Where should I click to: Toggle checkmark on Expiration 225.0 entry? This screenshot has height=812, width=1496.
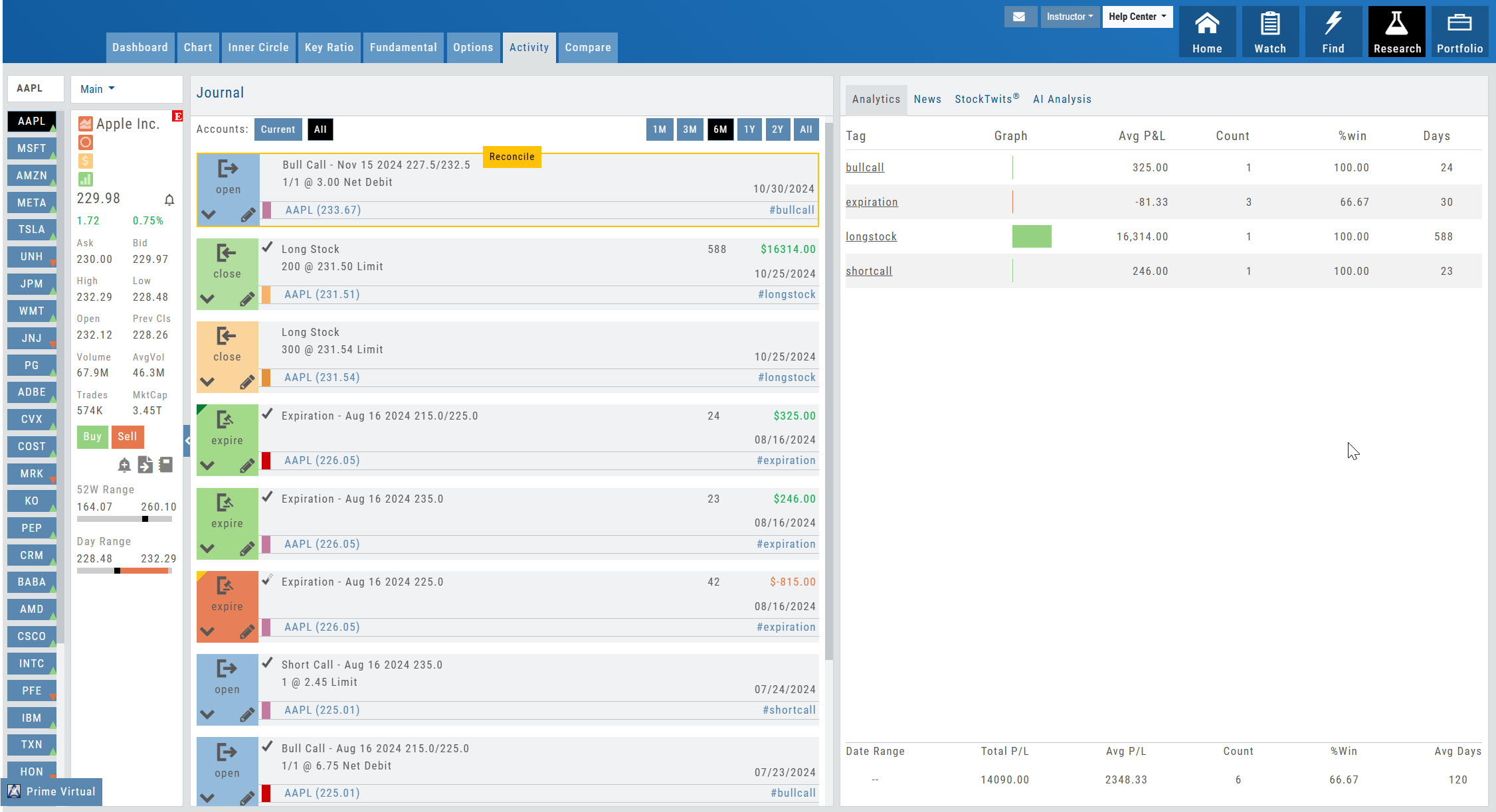pos(267,580)
